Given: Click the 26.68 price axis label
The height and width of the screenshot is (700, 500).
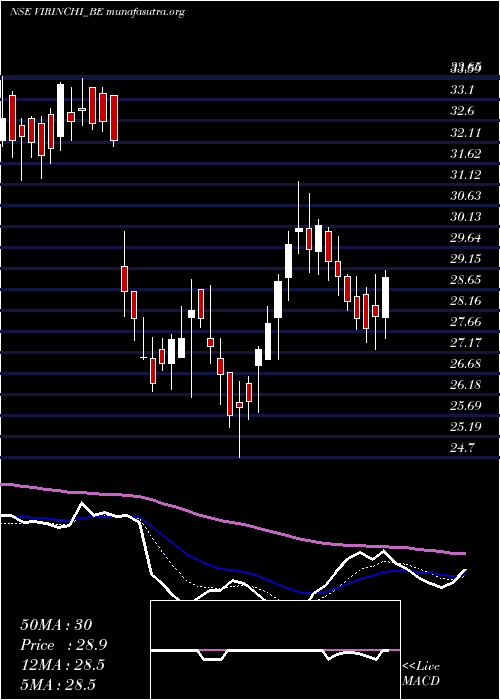Looking at the screenshot, I should [465, 363].
